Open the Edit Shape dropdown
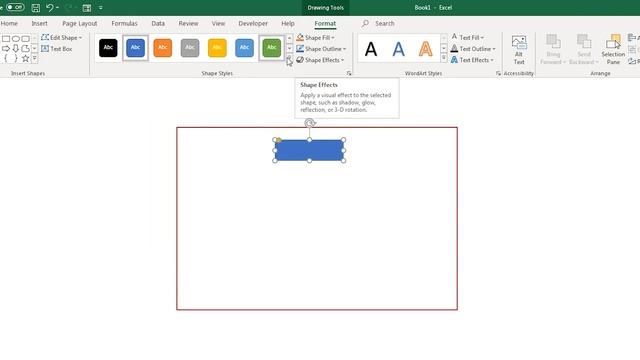 click(62, 38)
